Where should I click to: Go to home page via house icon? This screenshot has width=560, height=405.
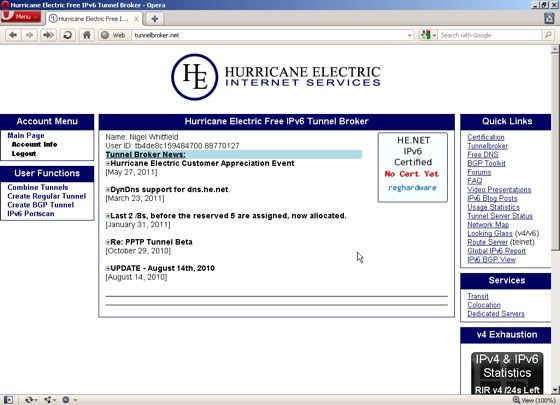click(x=86, y=35)
